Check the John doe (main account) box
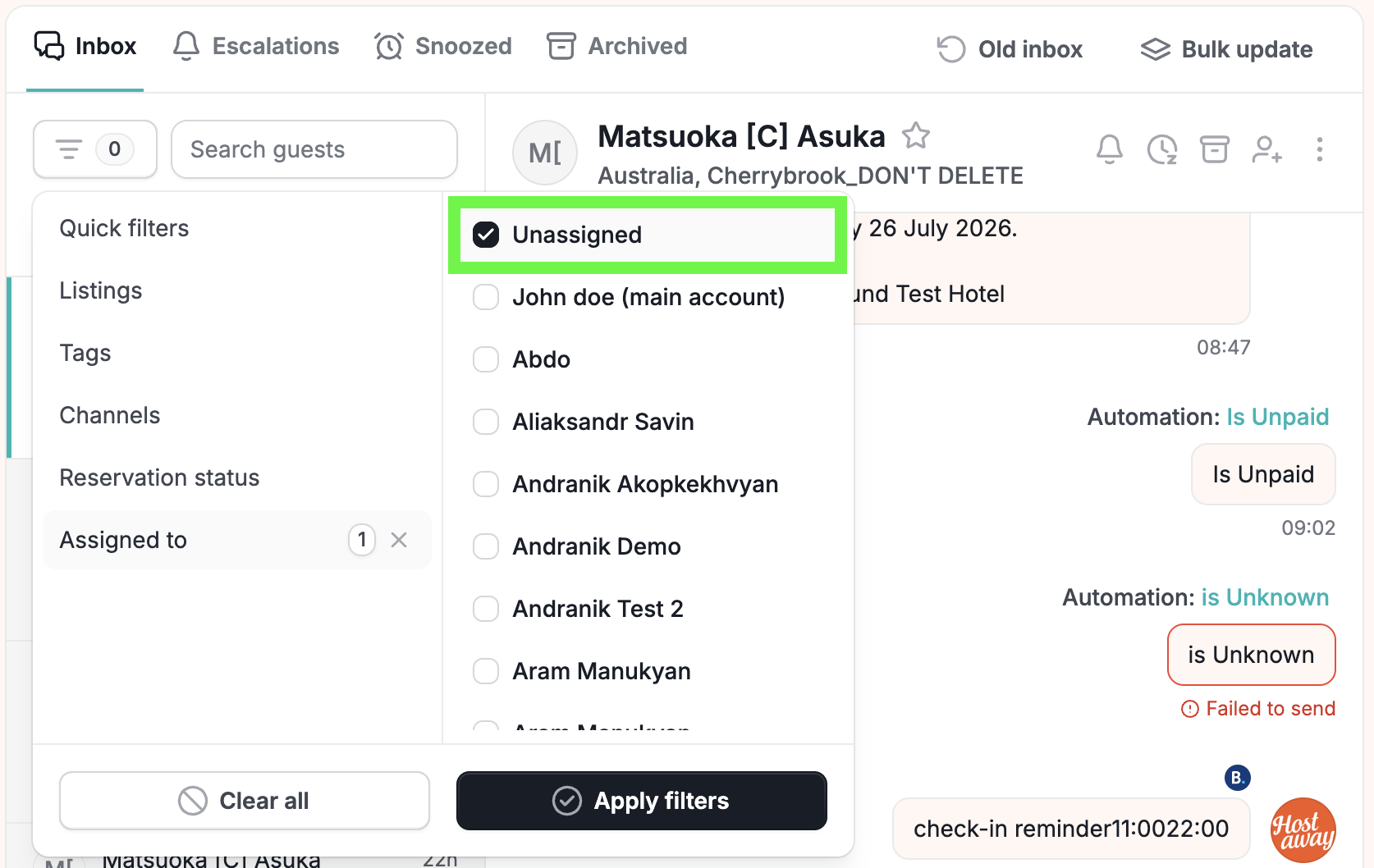Viewport: 1374px width, 868px height. [486, 297]
